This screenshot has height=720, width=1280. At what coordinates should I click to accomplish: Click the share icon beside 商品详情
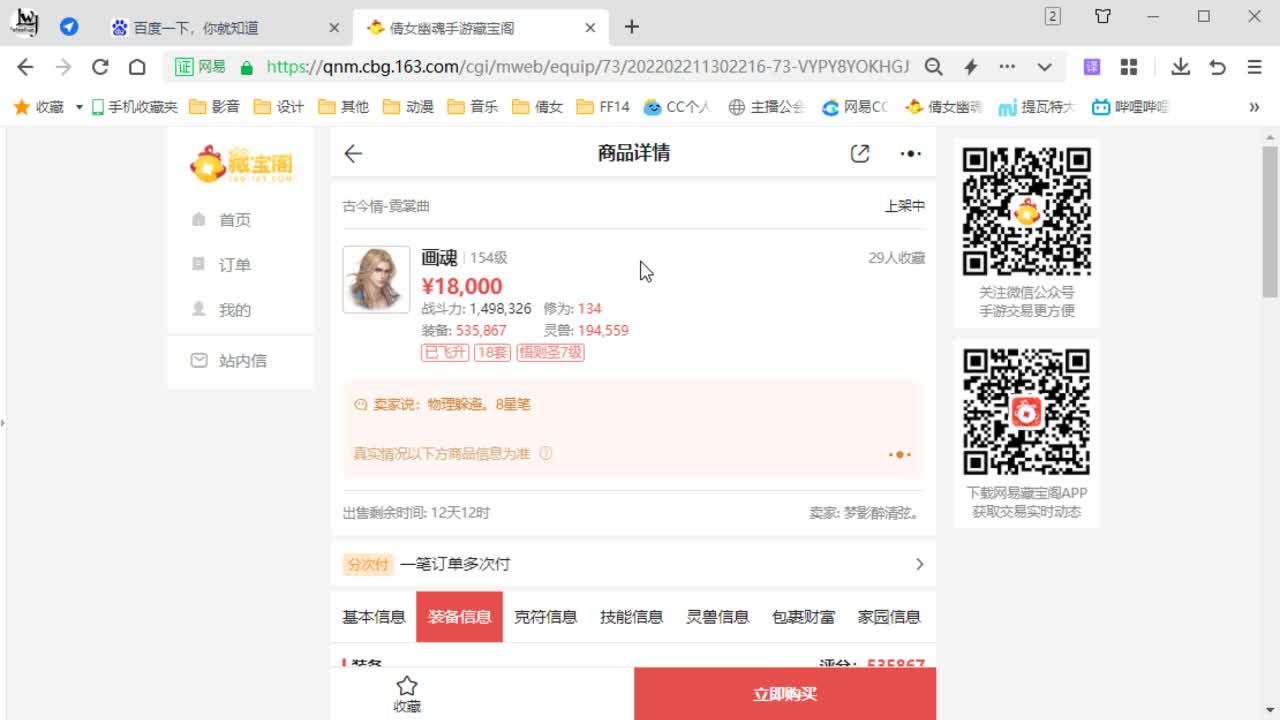pos(858,153)
